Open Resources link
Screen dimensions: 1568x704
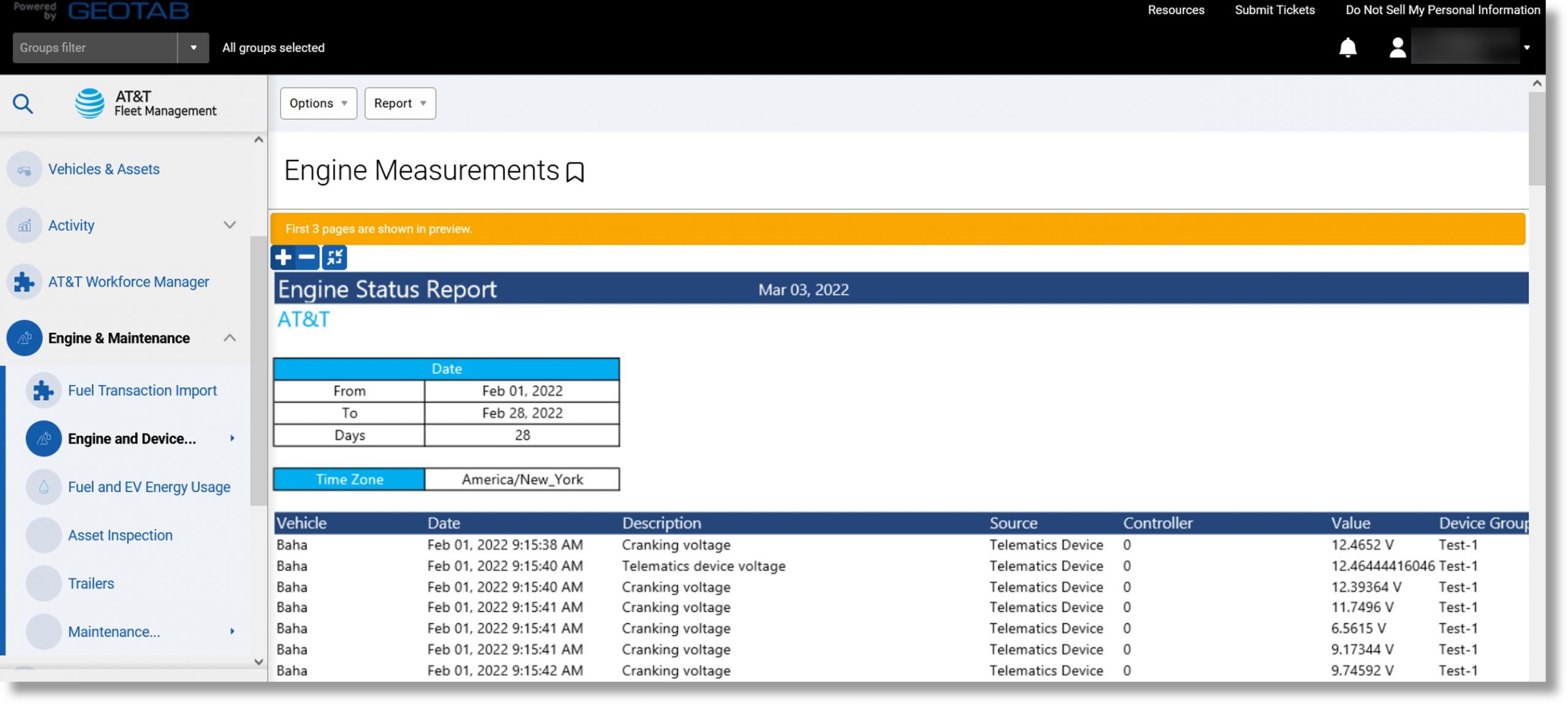coord(1175,10)
